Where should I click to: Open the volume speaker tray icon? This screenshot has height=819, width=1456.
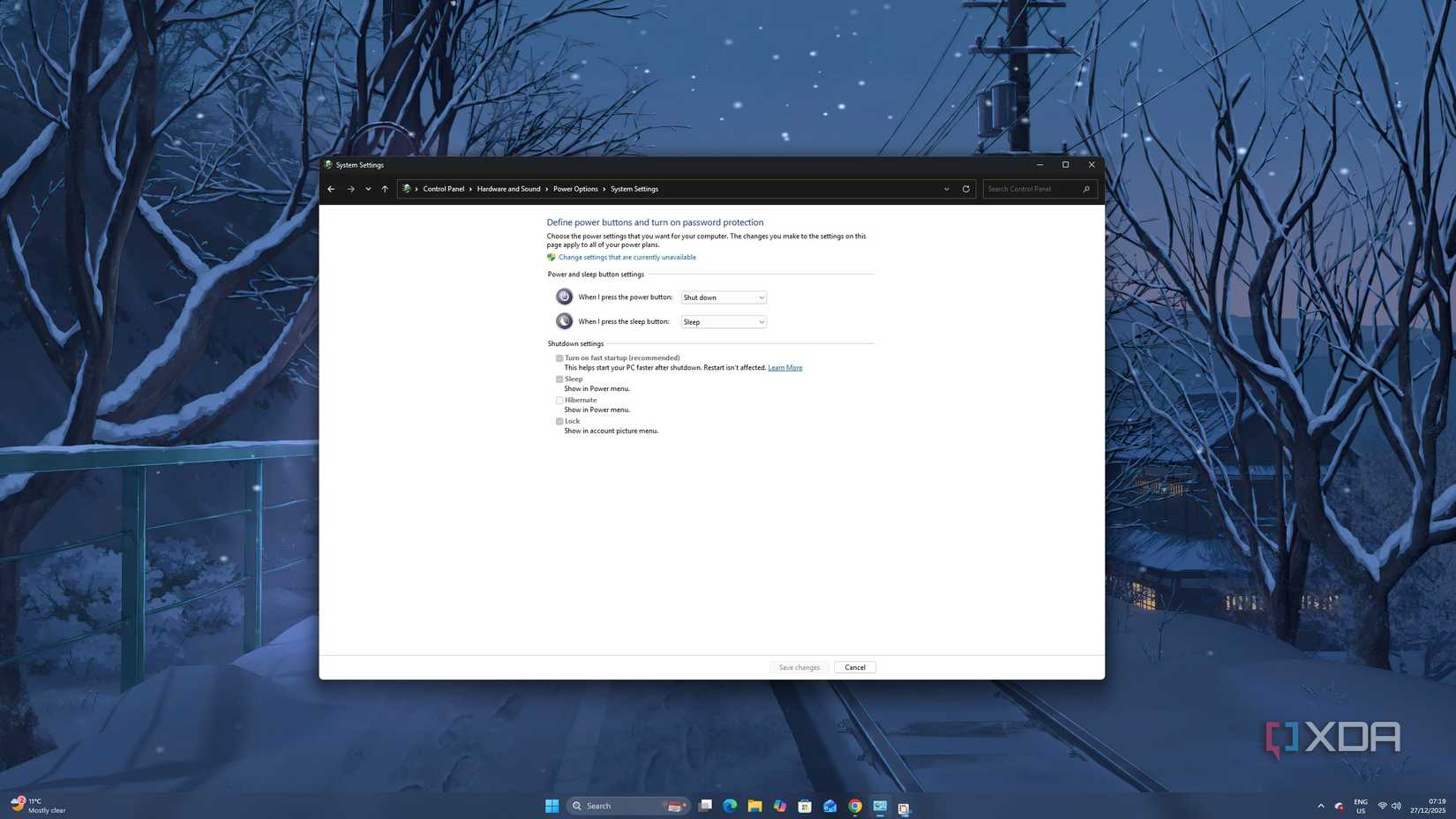(x=1396, y=806)
